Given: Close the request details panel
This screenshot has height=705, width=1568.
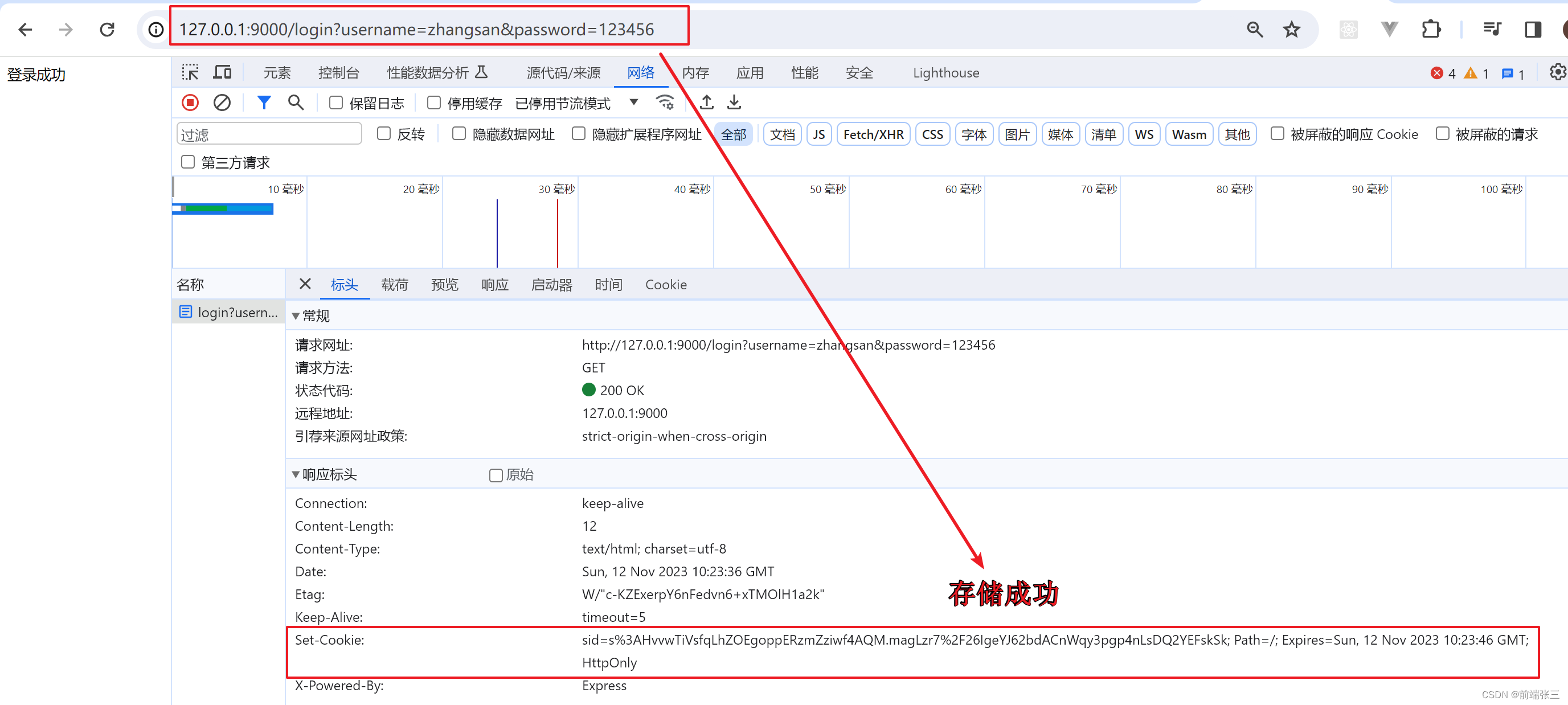Looking at the screenshot, I should pyautogui.click(x=305, y=284).
